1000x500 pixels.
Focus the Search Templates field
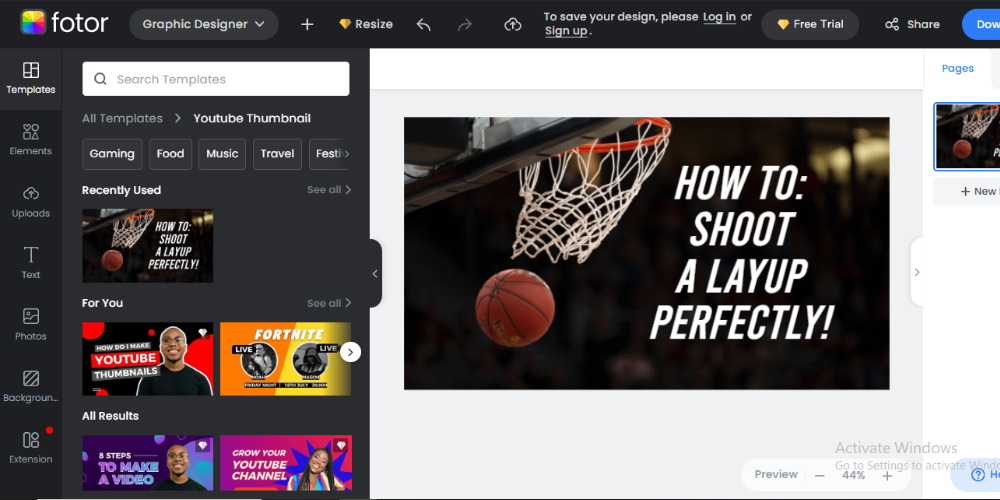(216, 79)
